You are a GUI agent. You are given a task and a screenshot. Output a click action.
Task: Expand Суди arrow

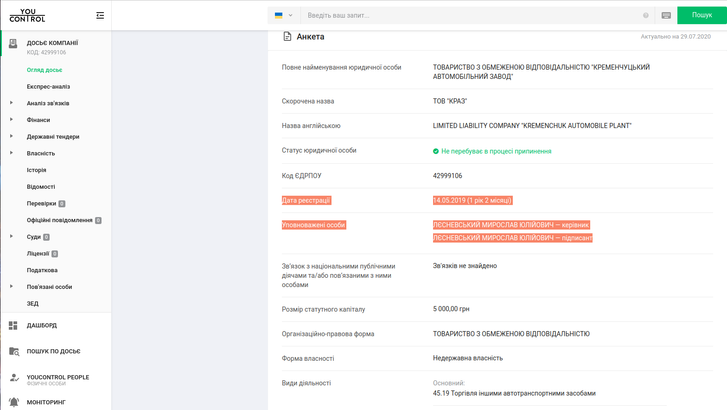tap(12, 237)
